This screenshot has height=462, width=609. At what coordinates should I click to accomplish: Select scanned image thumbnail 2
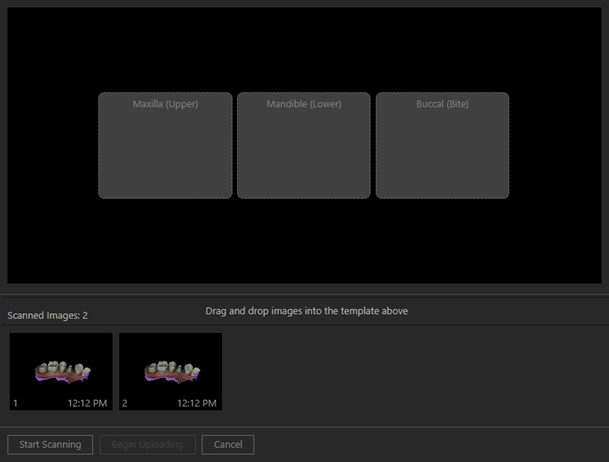point(170,371)
